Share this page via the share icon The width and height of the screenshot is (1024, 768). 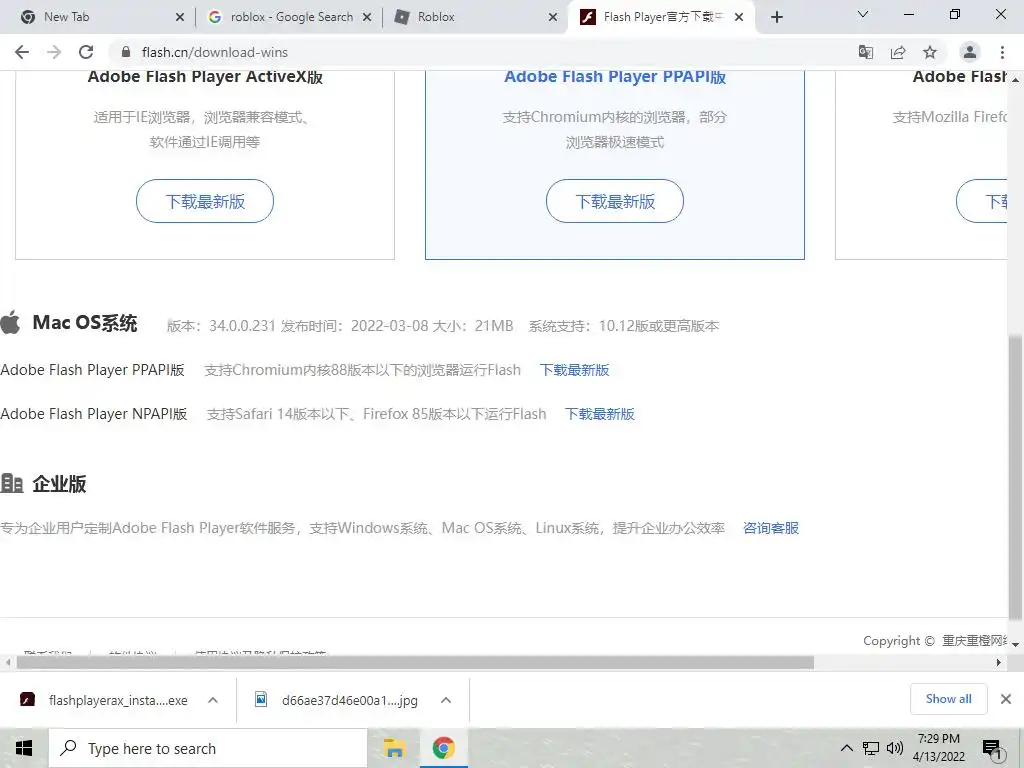click(898, 52)
